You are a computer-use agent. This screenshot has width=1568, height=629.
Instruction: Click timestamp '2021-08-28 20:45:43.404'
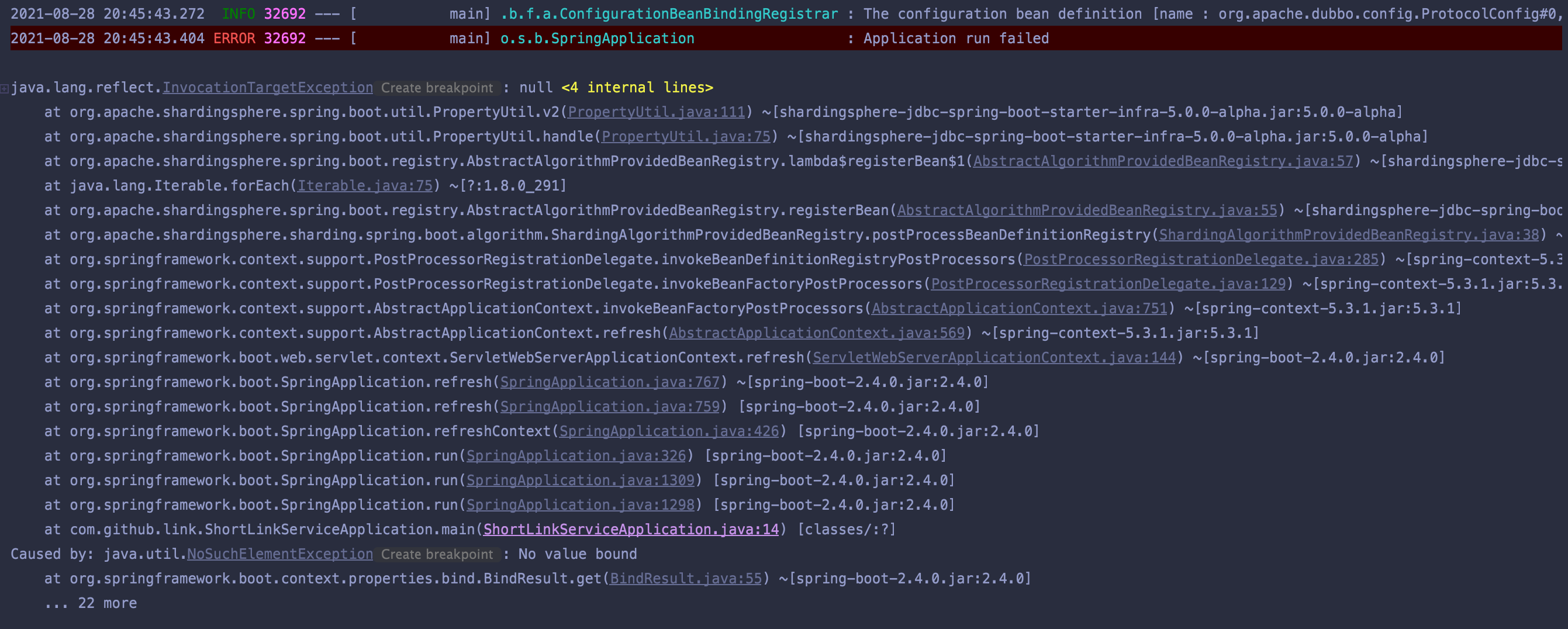tap(107, 39)
